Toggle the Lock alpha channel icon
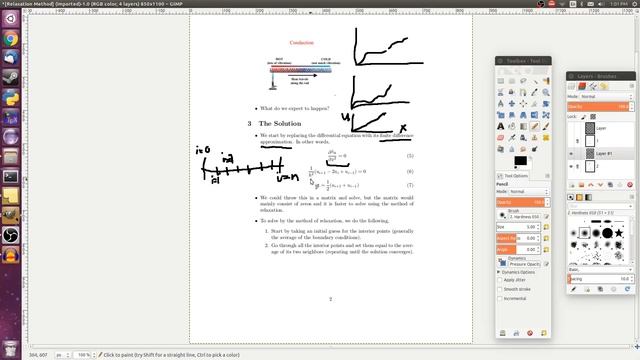This screenshot has width=640, height=360. coord(593,117)
